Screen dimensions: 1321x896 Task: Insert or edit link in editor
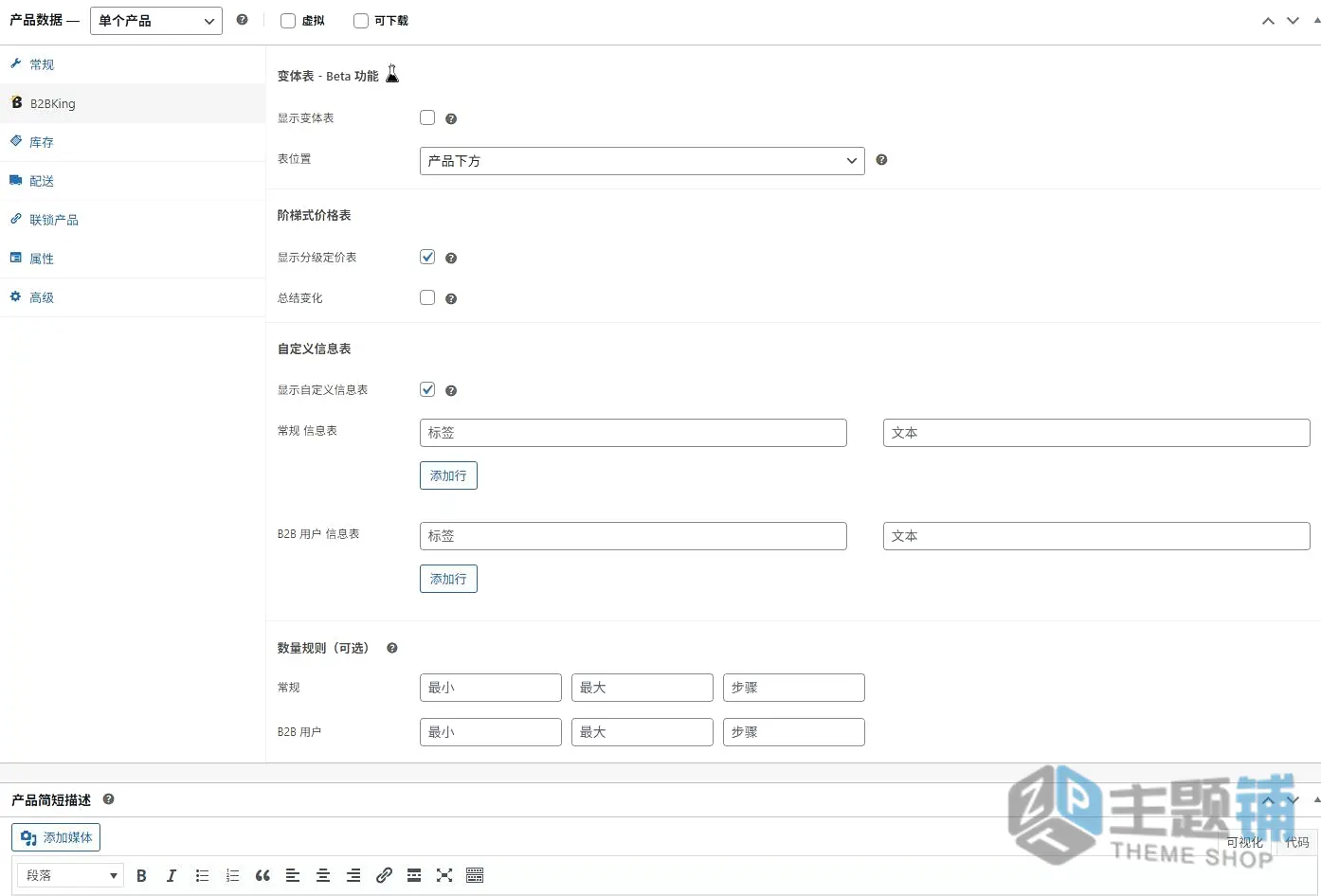pos(384,875)
